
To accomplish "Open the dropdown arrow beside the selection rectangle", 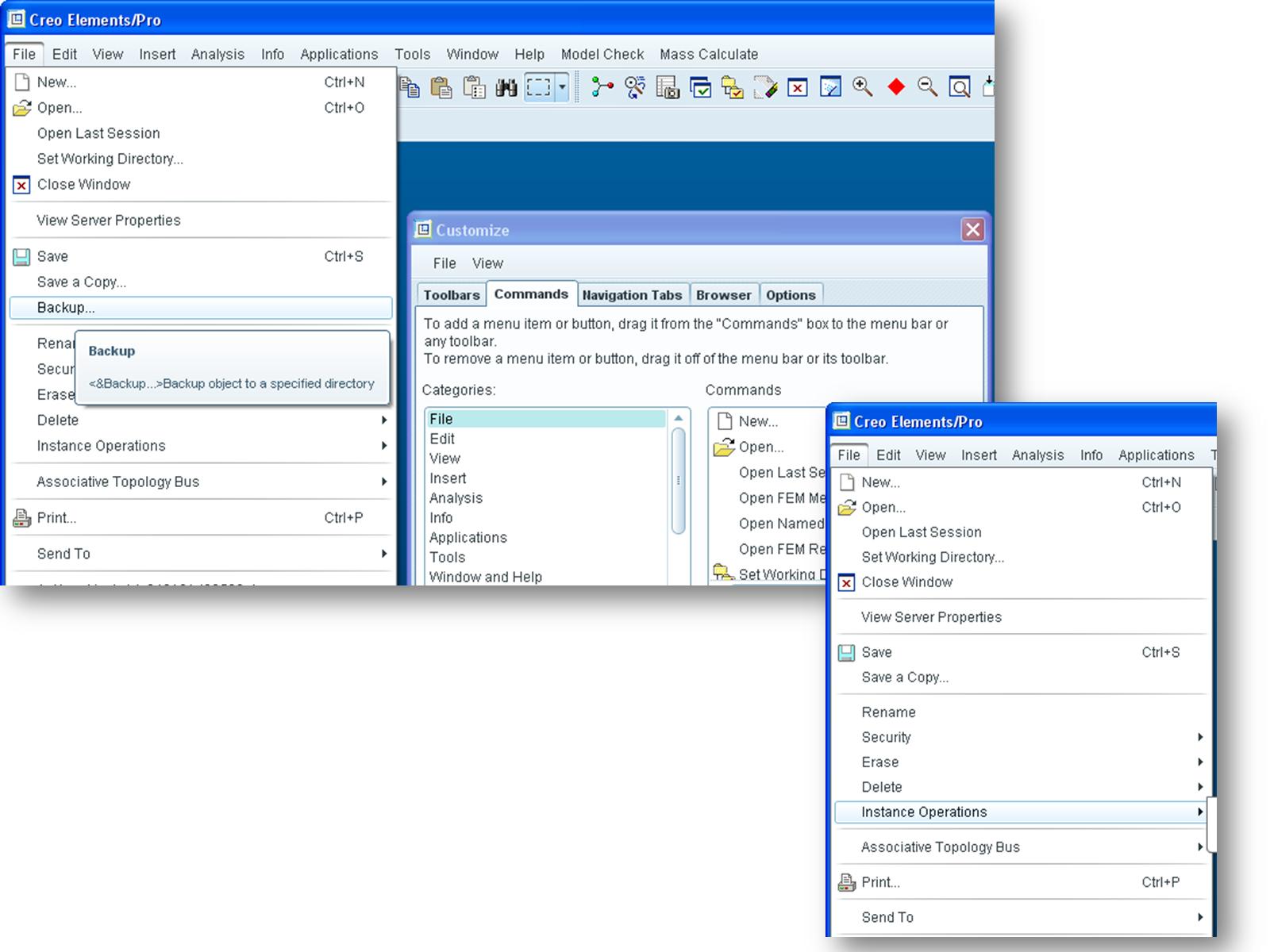I will [562, 86].
